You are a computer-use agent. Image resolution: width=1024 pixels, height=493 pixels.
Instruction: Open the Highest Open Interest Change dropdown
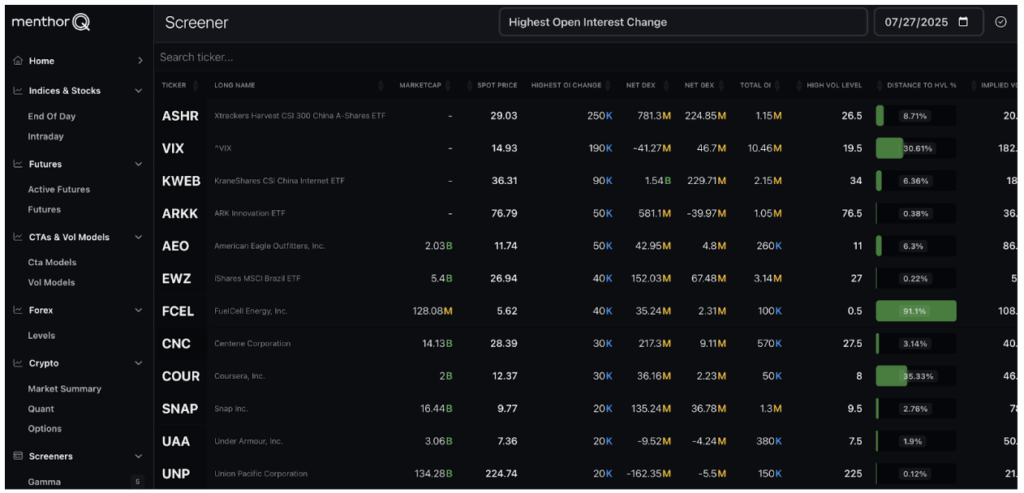click(683, 22)
